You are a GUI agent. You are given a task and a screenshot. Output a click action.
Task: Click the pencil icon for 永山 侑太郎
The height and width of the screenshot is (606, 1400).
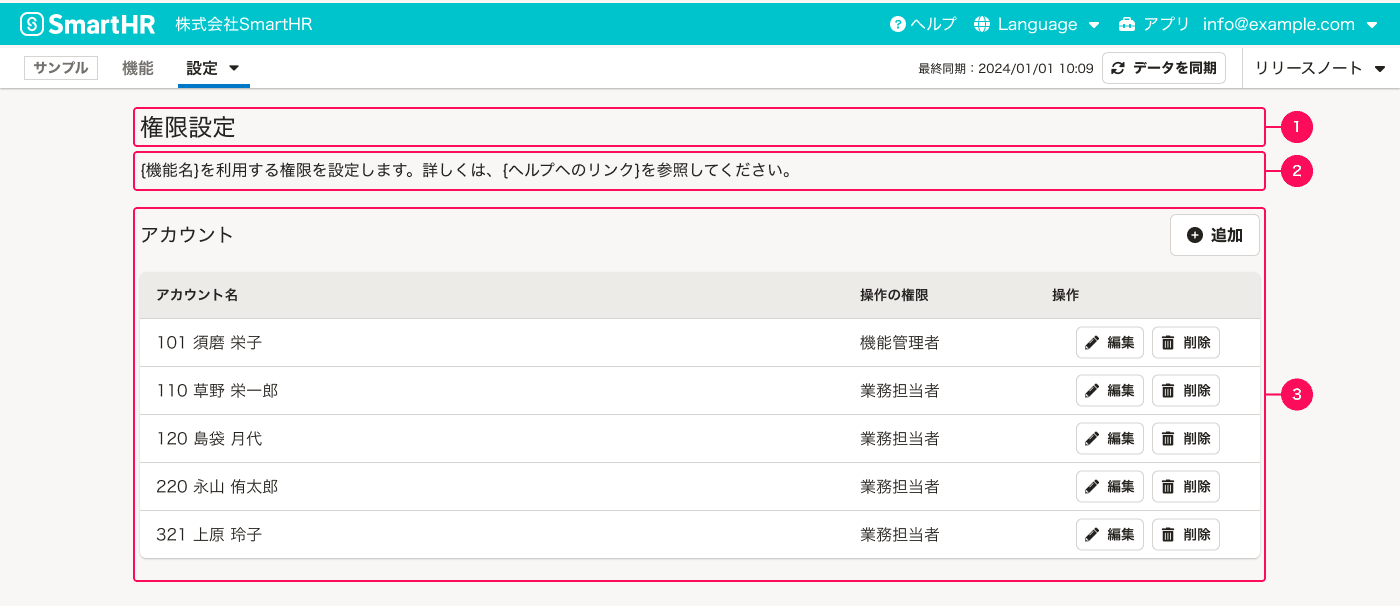click(x=1093, y=486)
